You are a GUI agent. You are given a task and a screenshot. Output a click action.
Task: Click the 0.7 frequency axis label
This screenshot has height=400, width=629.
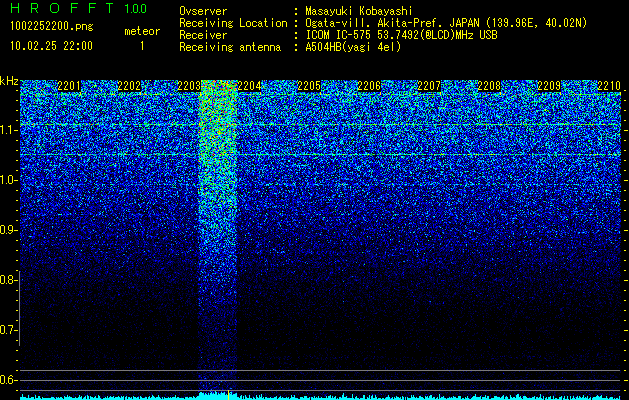[8, 330]
